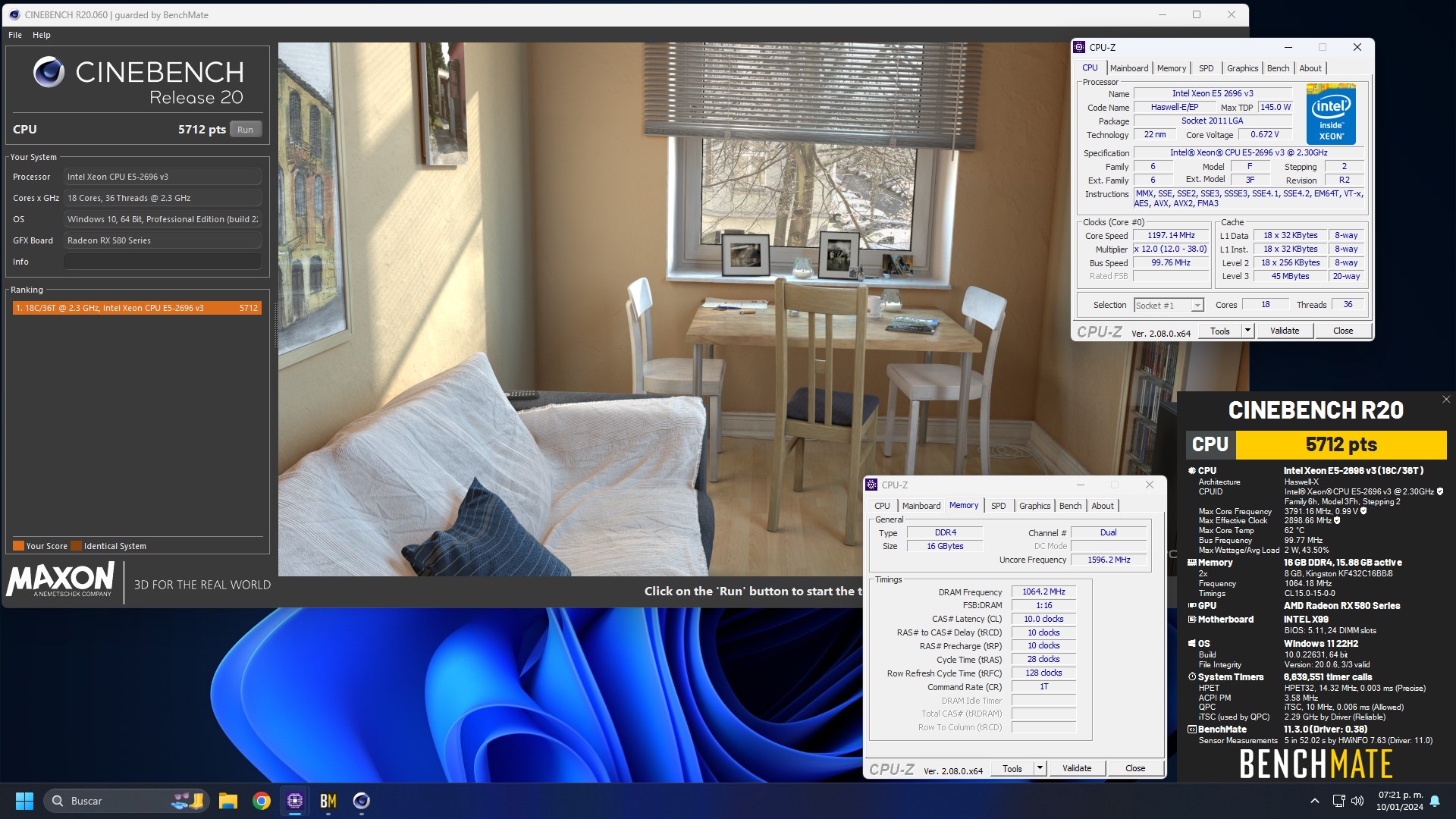Image resolution: width=1456 pixels, height=819 pixels.
Task: Open SPD tab in top CPU-Z
Action: click(x=1207, y=68)
